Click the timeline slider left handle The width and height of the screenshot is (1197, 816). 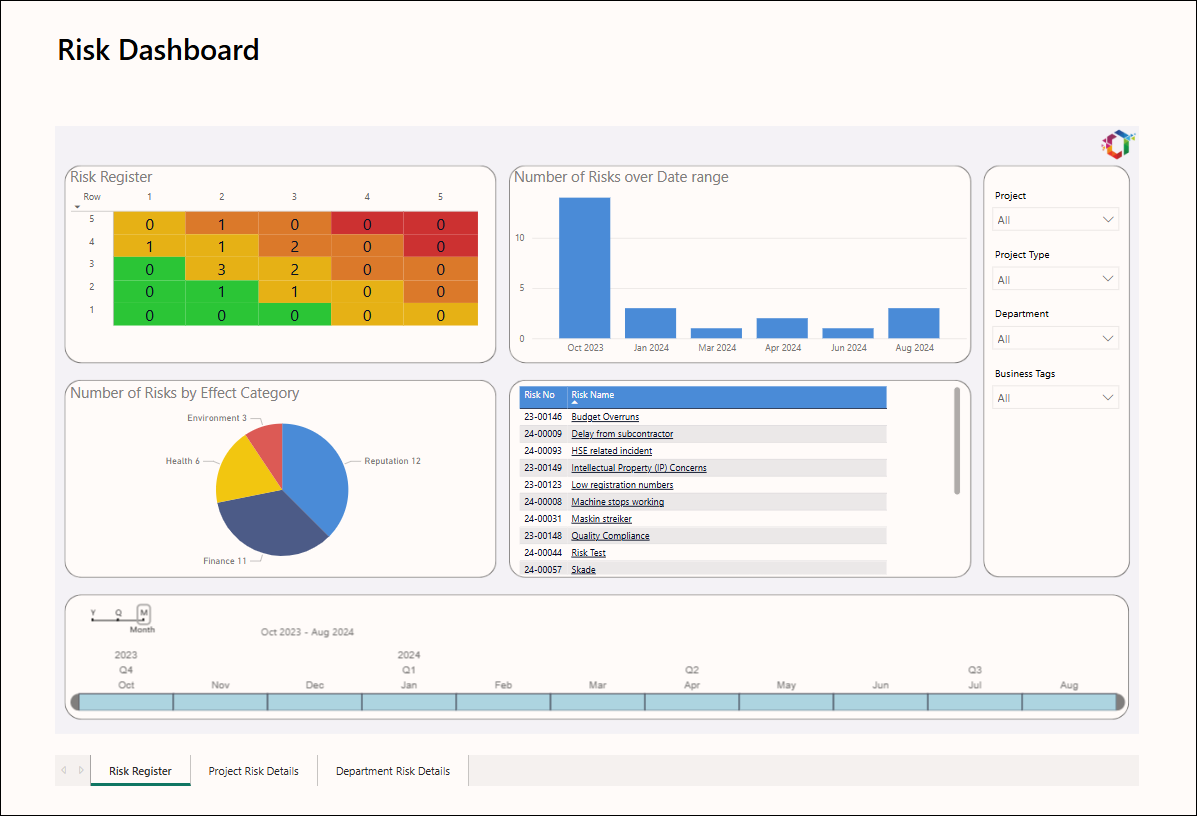pyautogui.click(x=75, y=702)
